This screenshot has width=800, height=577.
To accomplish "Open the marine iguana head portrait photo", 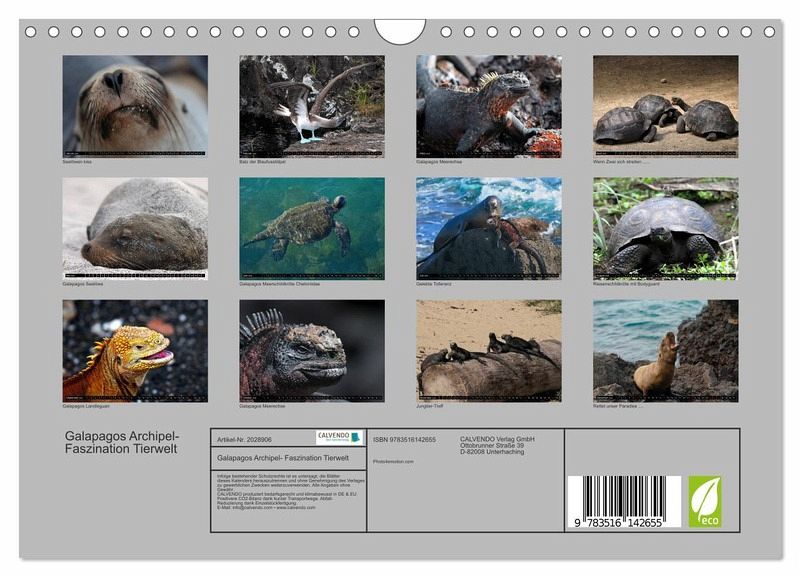I will [311, 350].
